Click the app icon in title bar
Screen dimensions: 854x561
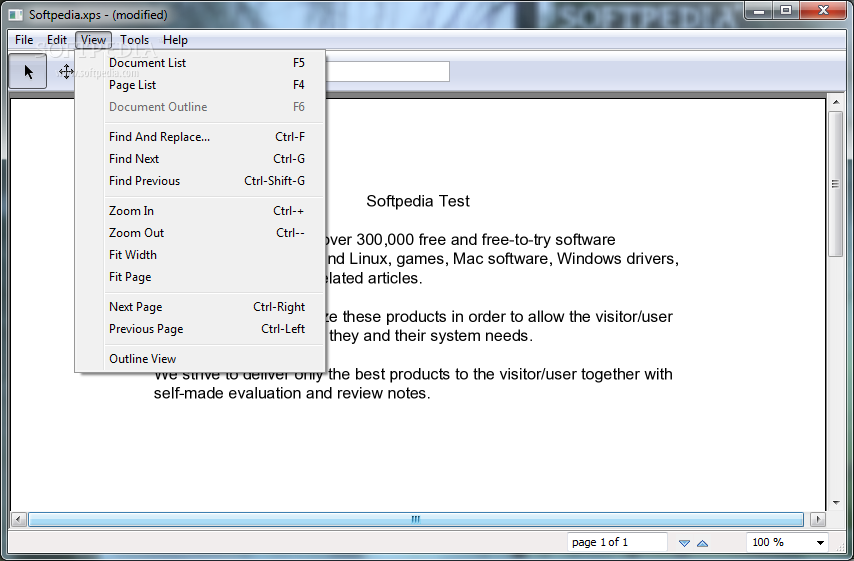16,15
